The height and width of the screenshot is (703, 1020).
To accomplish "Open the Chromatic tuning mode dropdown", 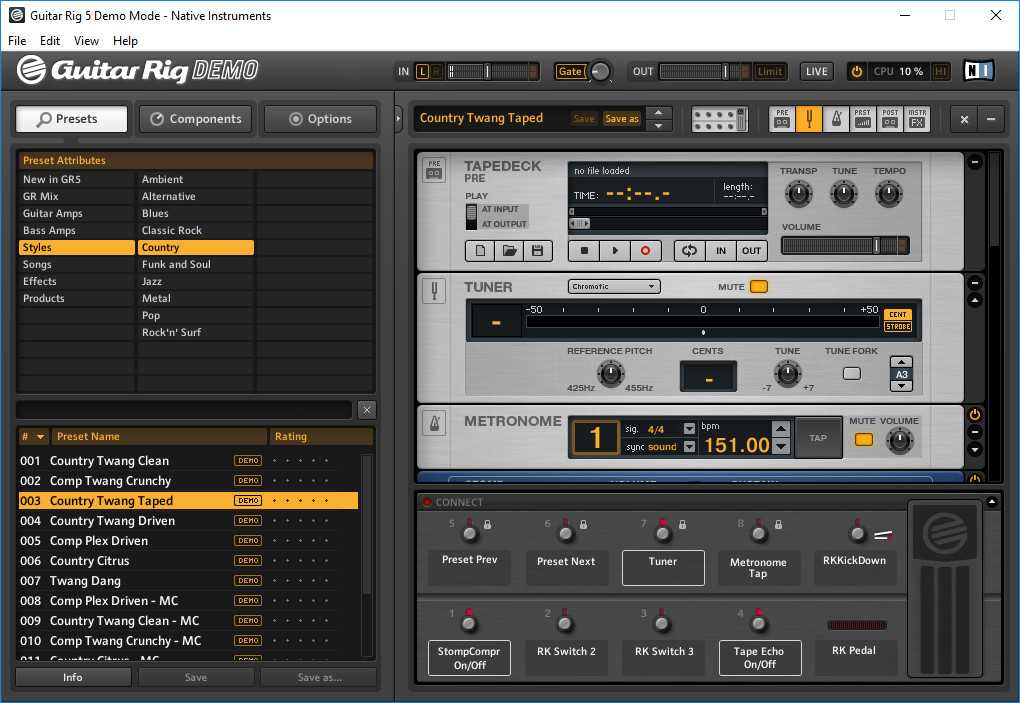I will pyautogui.click(x=614, y=287).
